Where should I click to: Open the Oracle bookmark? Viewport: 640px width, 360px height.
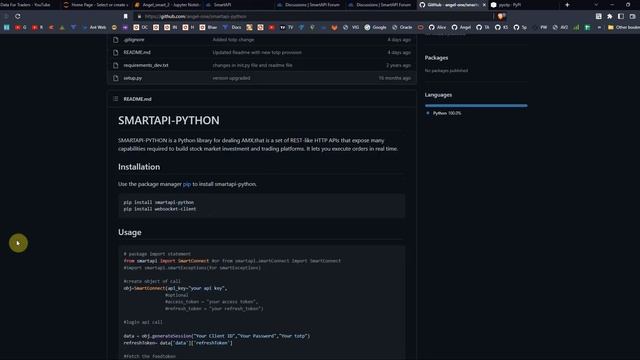[402, 27]
